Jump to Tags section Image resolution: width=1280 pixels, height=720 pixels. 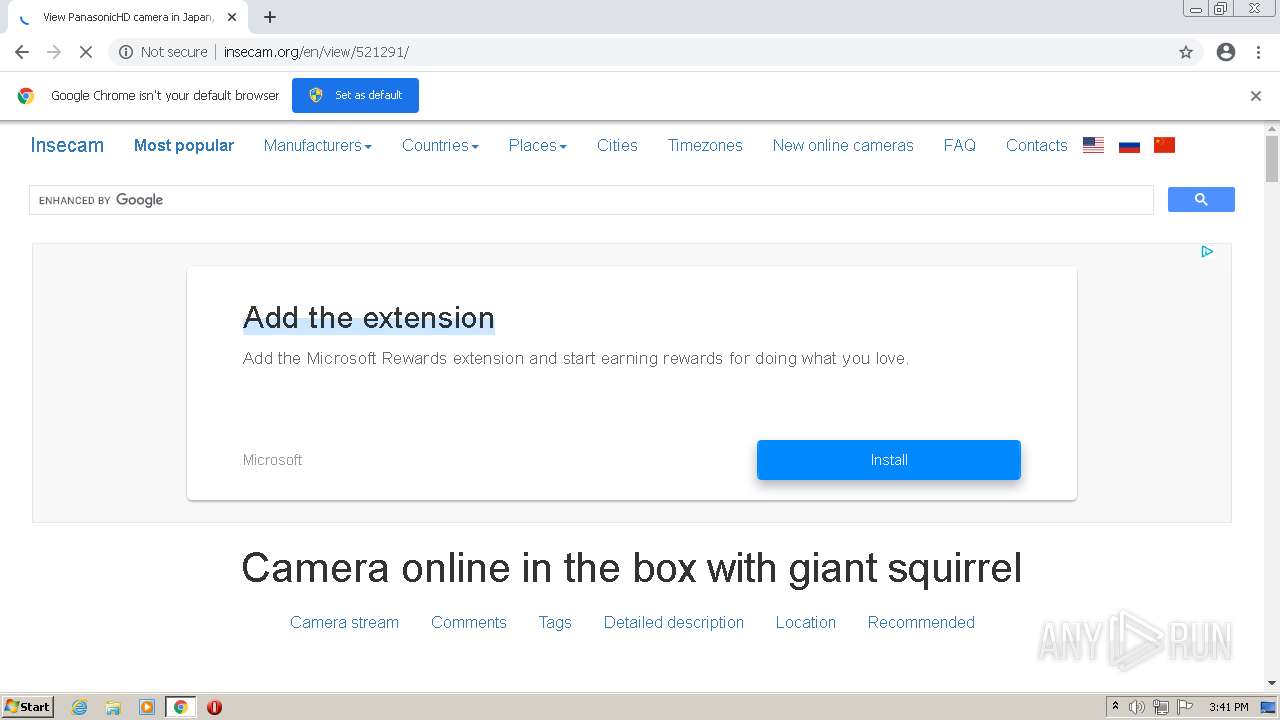[x=555, y=622]
